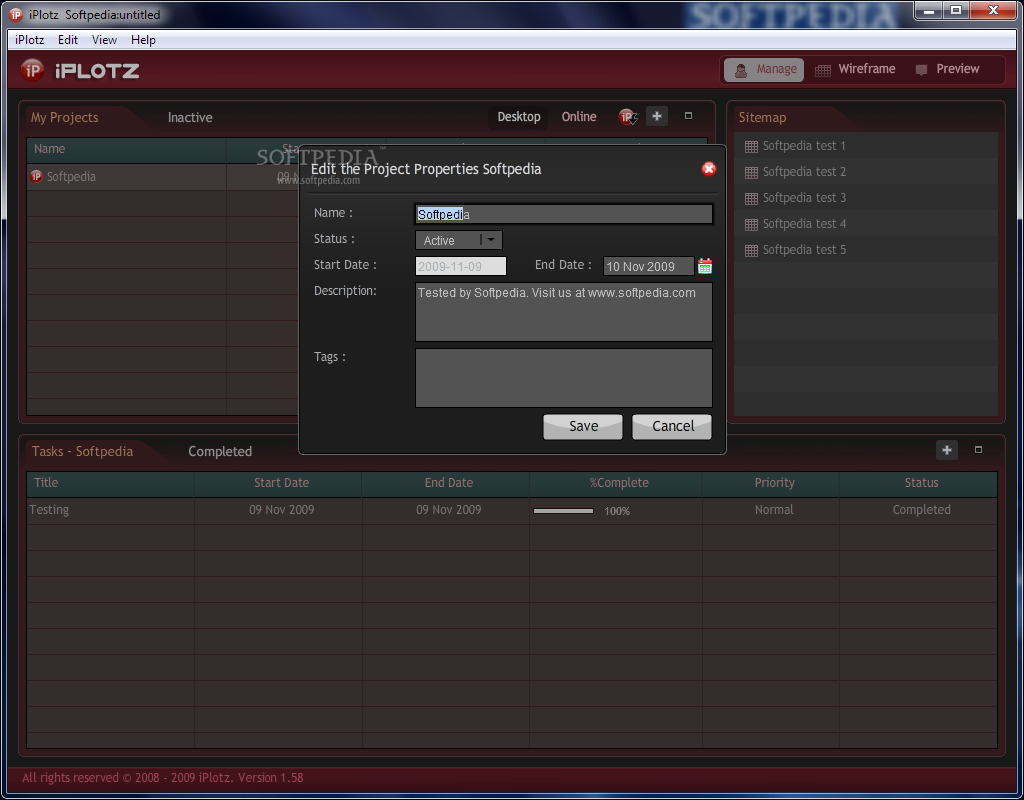Click the iPlotz title bar app icon
Image resolution: width=1024 pixels, height=800 pixels.
coord(16,14)
